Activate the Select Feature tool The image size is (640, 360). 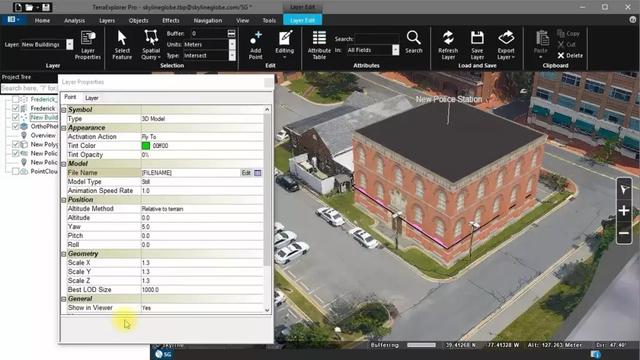pos(122,45)
